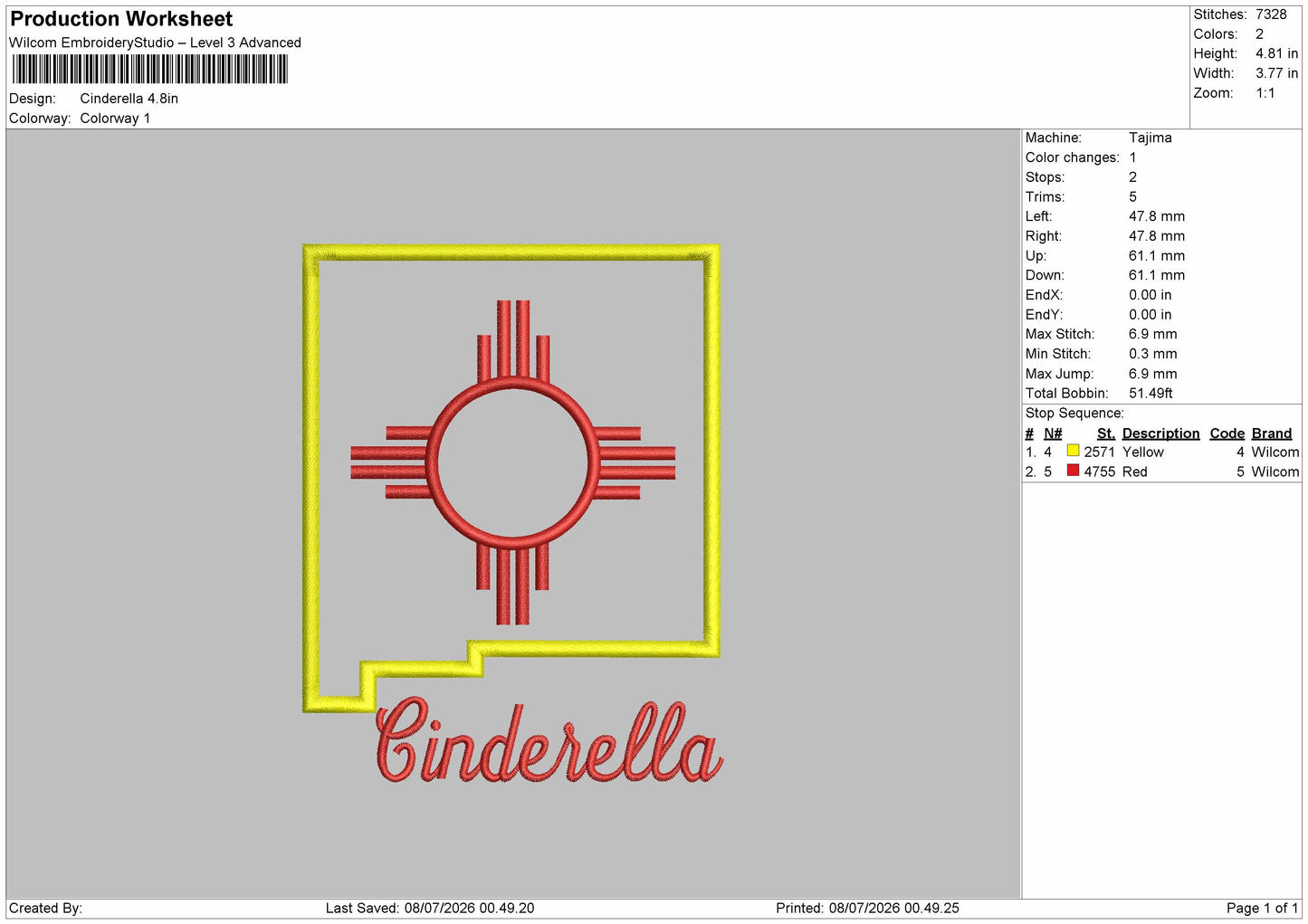Click the Color changes value
This screenshot has height=924, width=1308.
[1132, 157]
